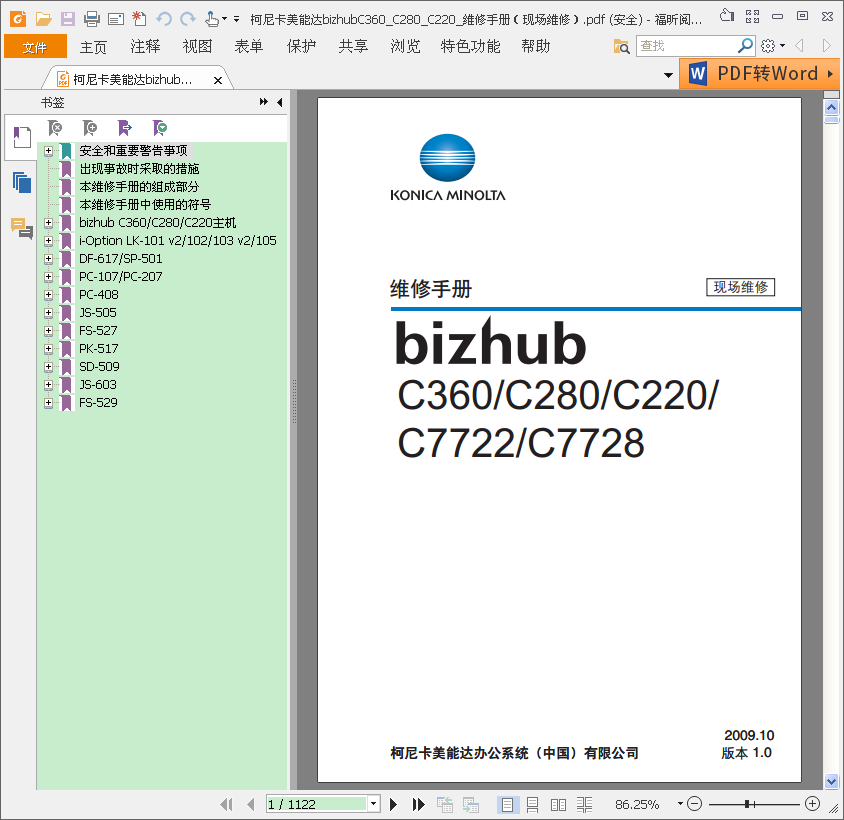This screenshot has height=820, width=844.
Task: Toggle the comments side panel
Action: (x=22, y=228)
